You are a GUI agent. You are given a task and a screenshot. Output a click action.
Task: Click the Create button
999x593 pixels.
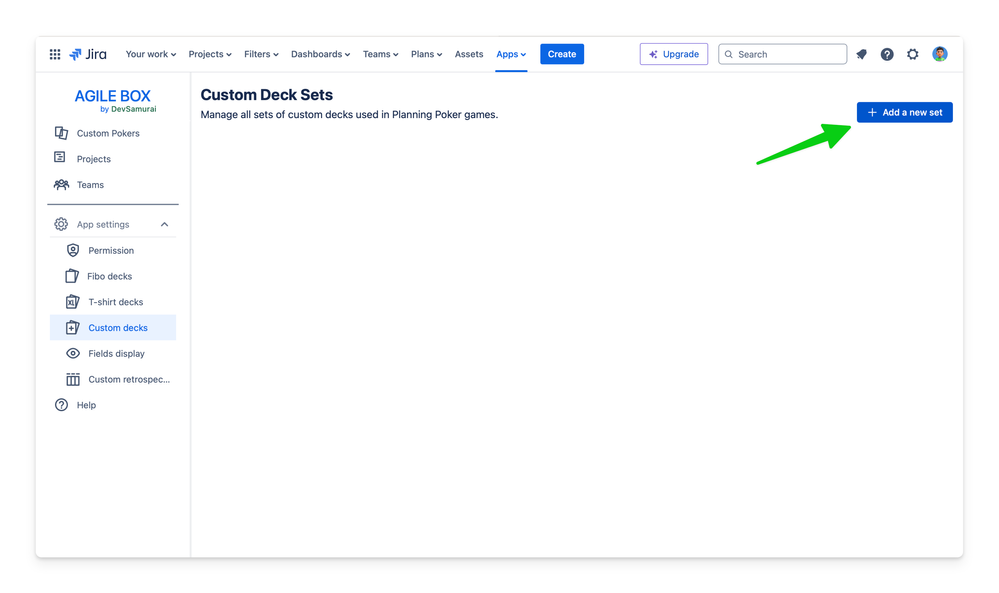[x=562, y=54]
